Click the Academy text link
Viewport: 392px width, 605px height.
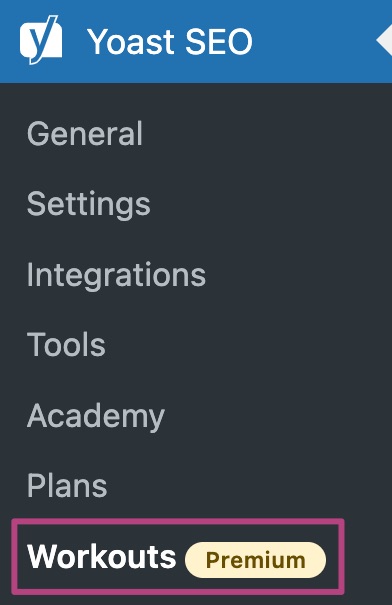tap(96, 417)
